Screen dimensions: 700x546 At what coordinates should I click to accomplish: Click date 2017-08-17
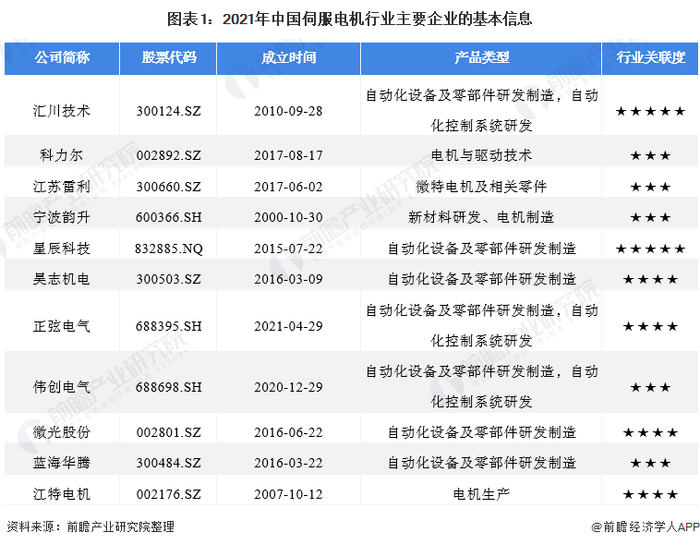(288, 155)
